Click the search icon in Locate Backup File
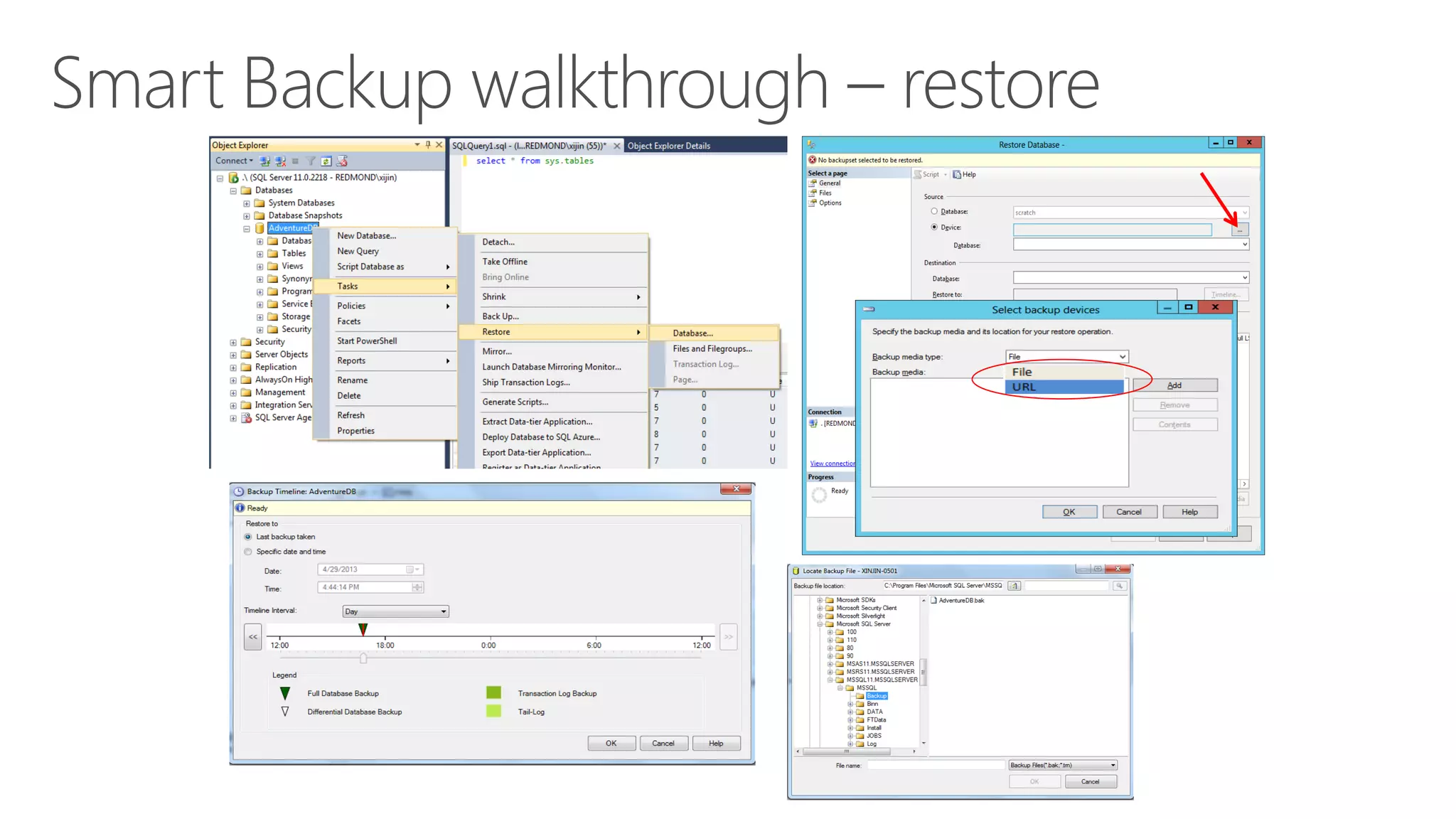The image size is (1456, 819). pyautogui.click(x=1119, y=586)
